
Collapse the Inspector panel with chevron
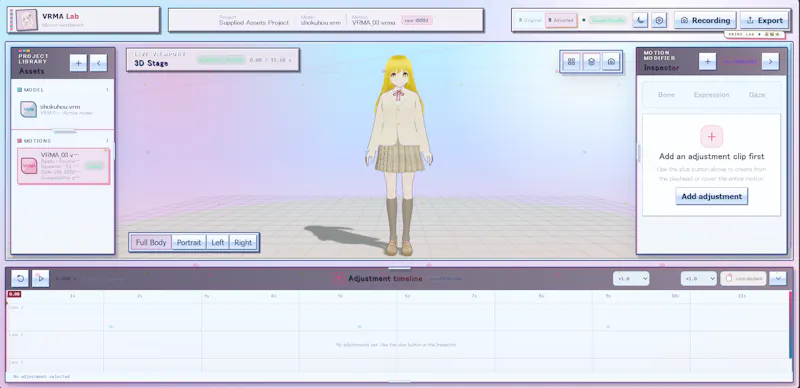[x=770, y=62]
